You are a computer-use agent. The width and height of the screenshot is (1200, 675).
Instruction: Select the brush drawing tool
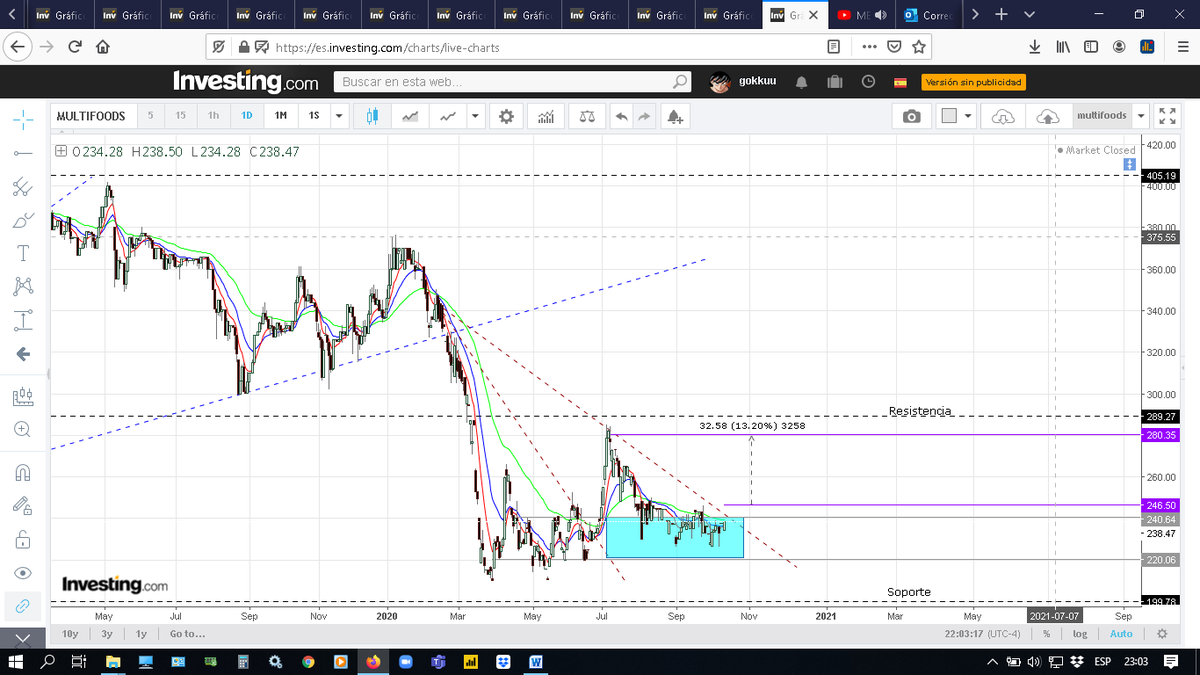point(22,220)
